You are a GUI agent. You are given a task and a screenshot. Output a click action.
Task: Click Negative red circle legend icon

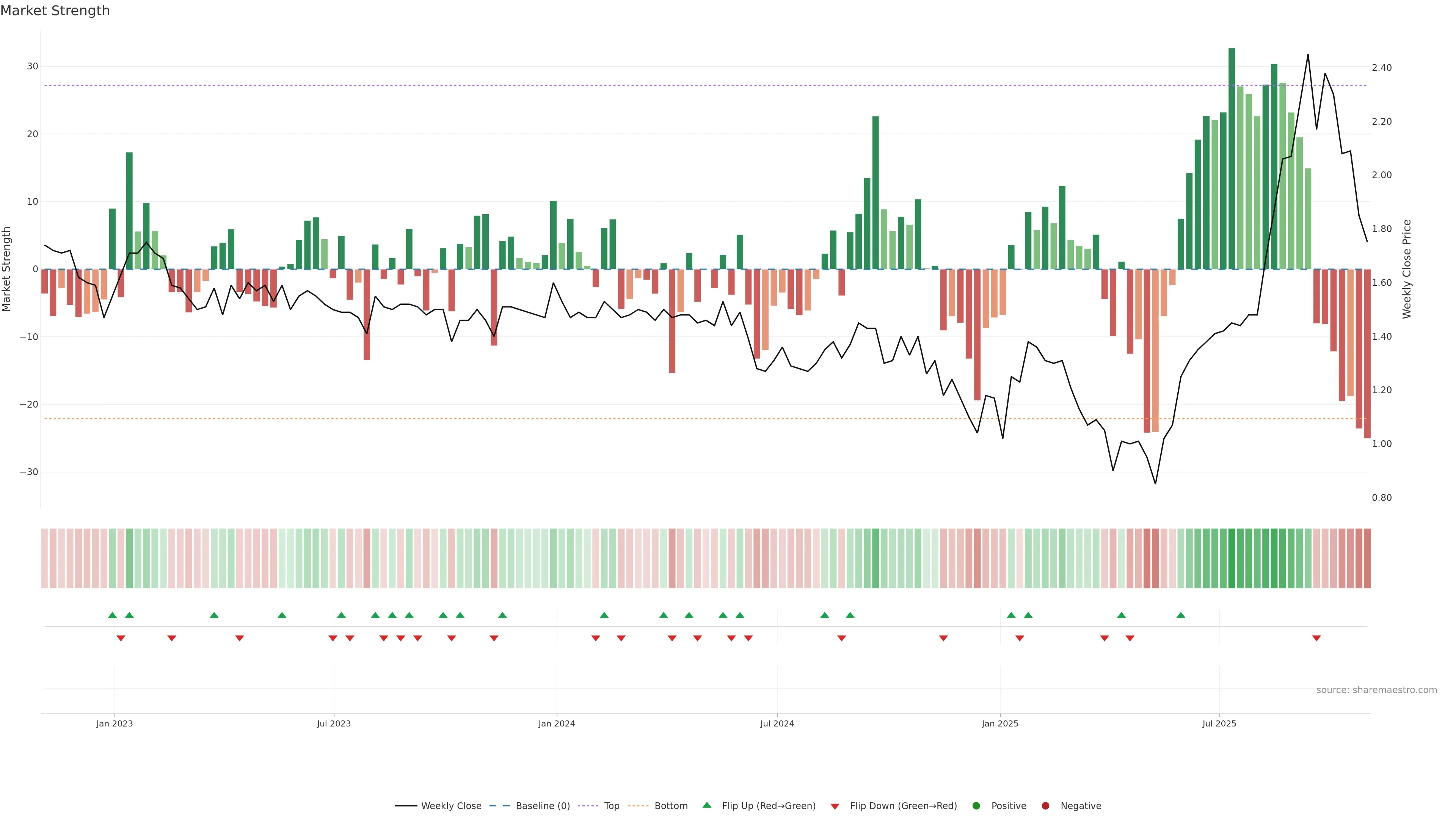pos(1045,806)
